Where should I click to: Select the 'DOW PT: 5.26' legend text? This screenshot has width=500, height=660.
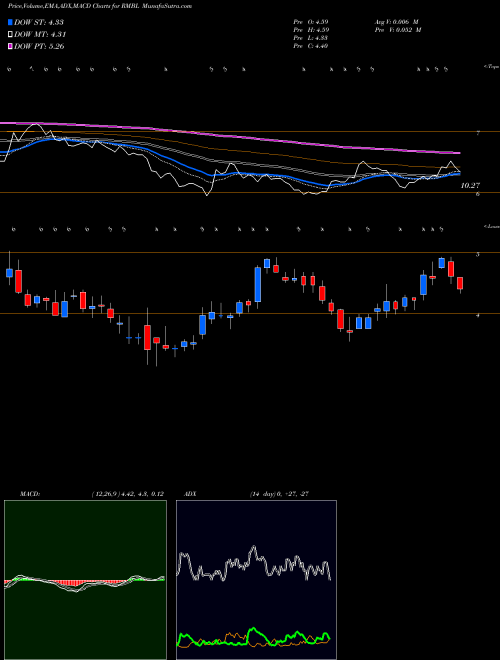40,47
